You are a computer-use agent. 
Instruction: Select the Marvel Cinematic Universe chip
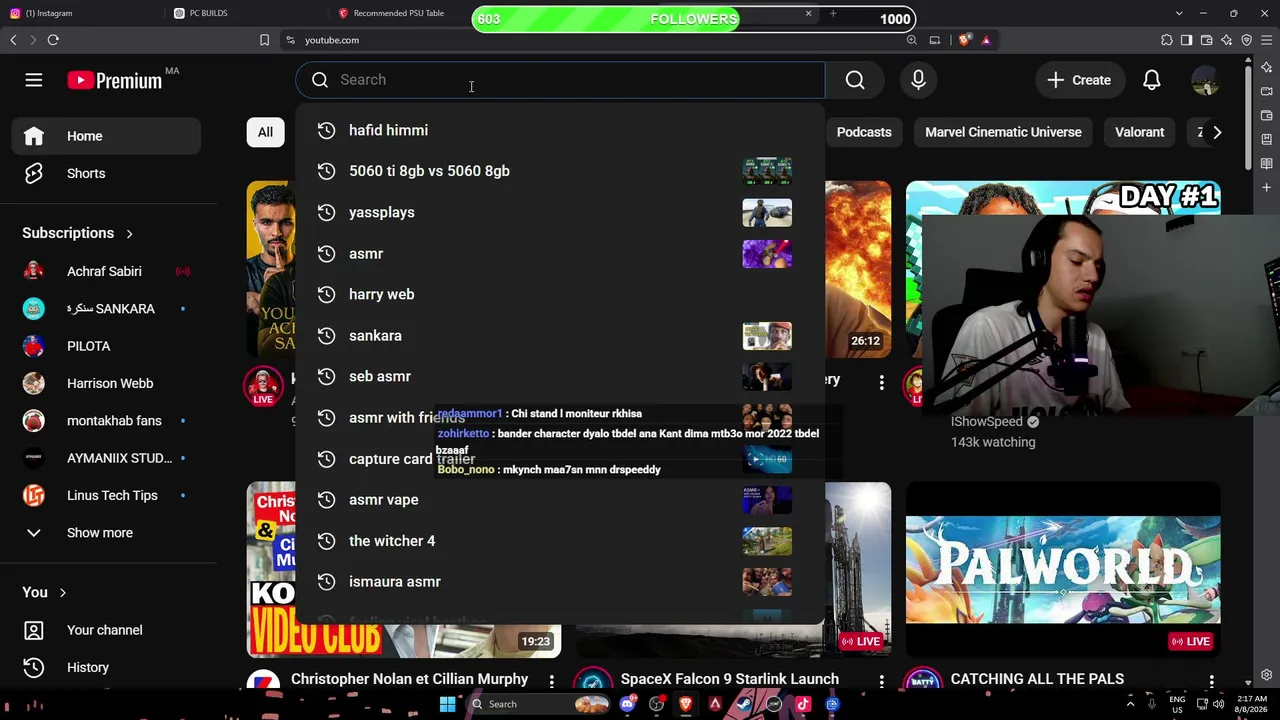click(x=1003, y=132)
